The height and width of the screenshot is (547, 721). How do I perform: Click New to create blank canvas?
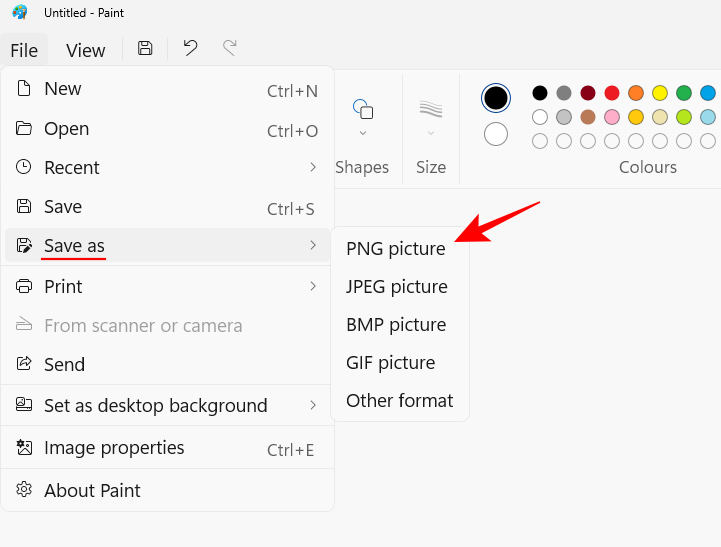pos(63,89)
